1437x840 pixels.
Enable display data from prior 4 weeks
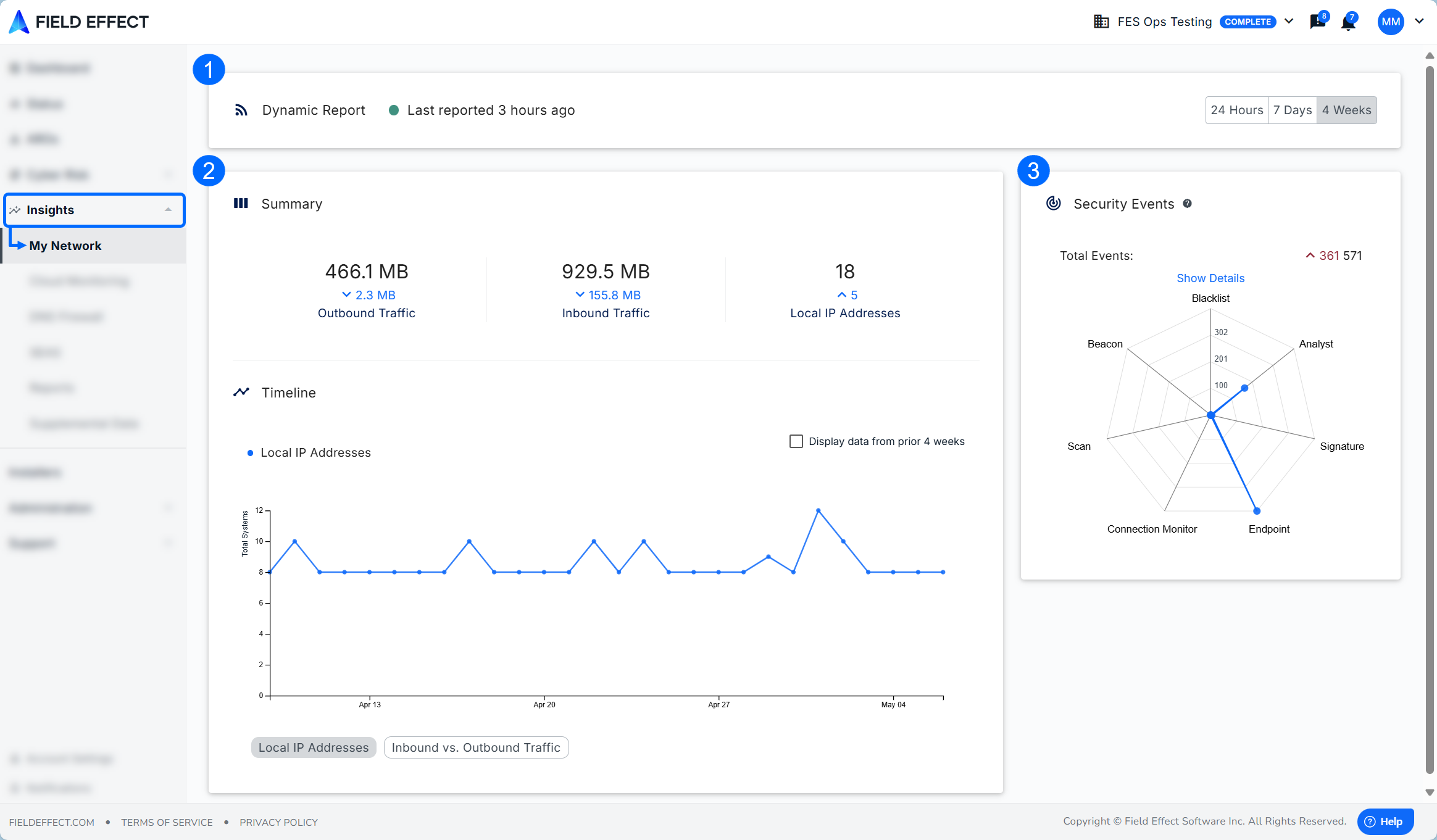pyautogui.click(x=796, y=441)
